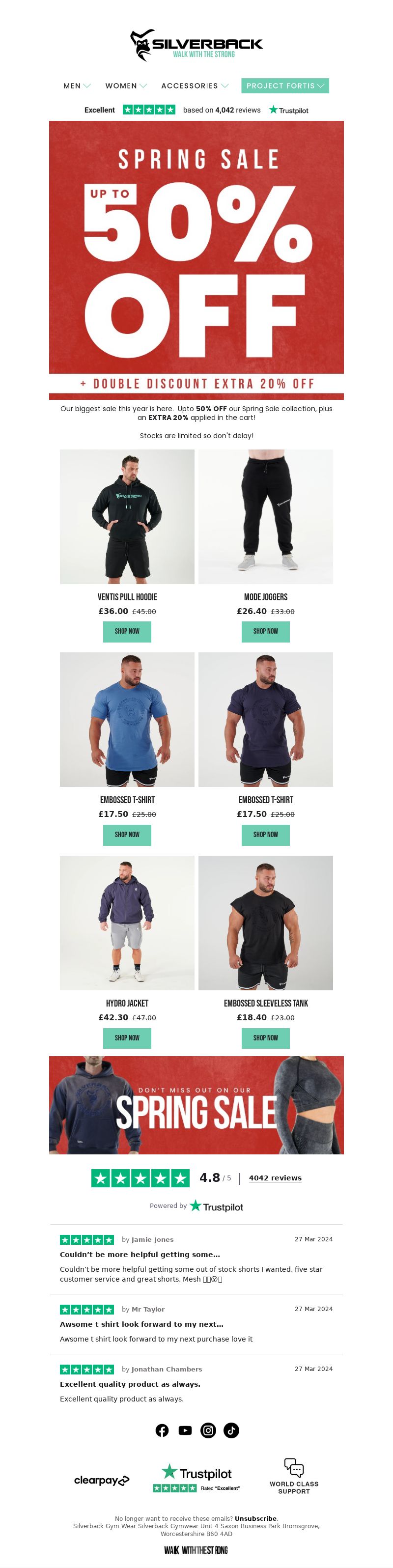Expand the WOMEN dropdown menu
This screenshot has width=393, height=1568.
pos(126,86)
